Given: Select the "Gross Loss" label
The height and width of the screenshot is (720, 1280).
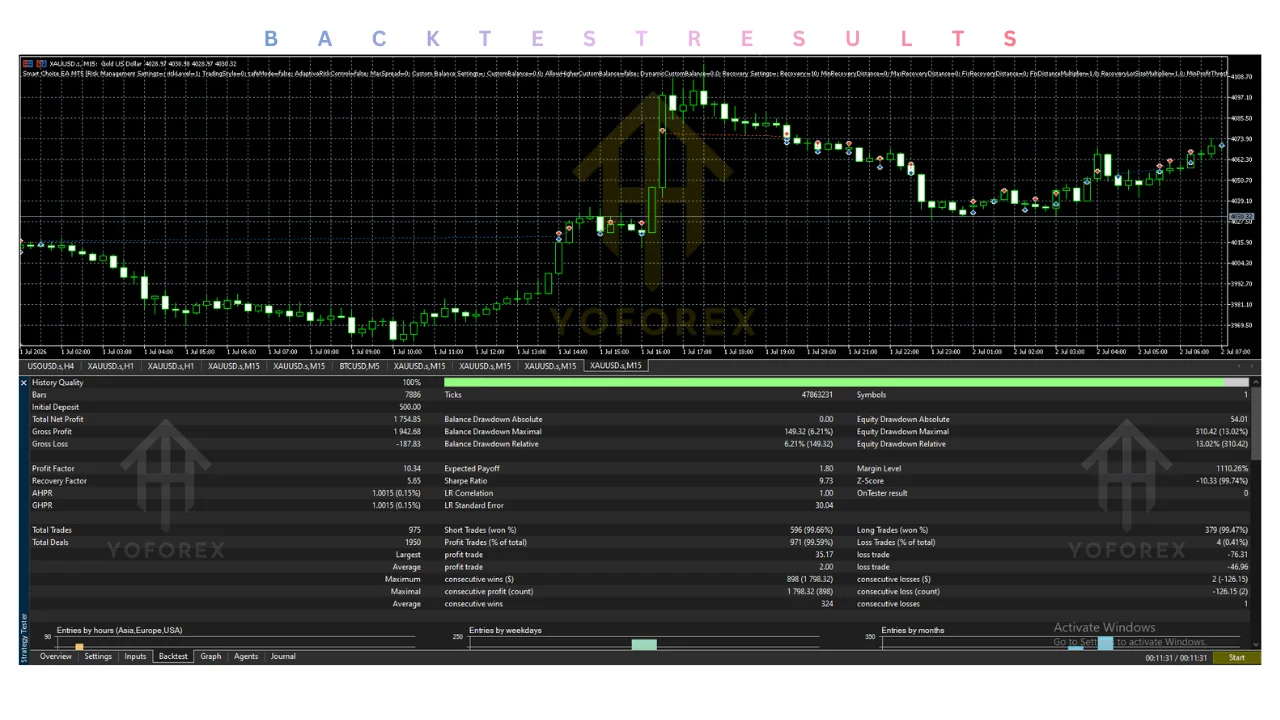Looking at the screenshot, I should 50,444.
